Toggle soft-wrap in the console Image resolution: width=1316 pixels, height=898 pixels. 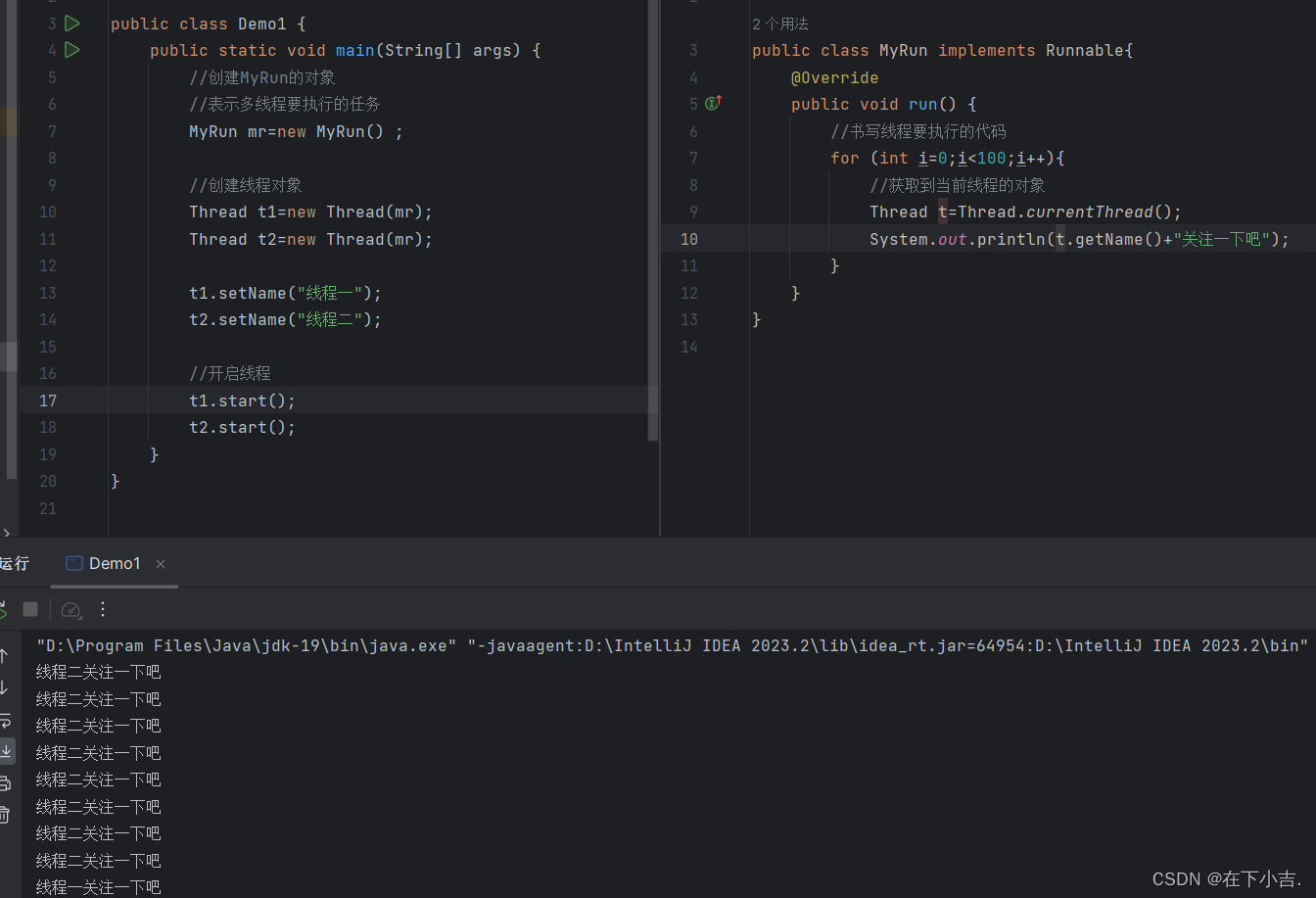tap(5, 720)
